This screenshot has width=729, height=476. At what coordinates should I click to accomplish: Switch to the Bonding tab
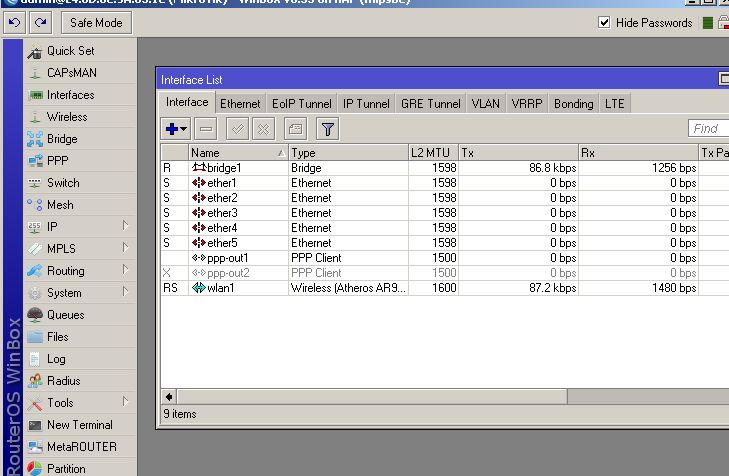[574, 104]
